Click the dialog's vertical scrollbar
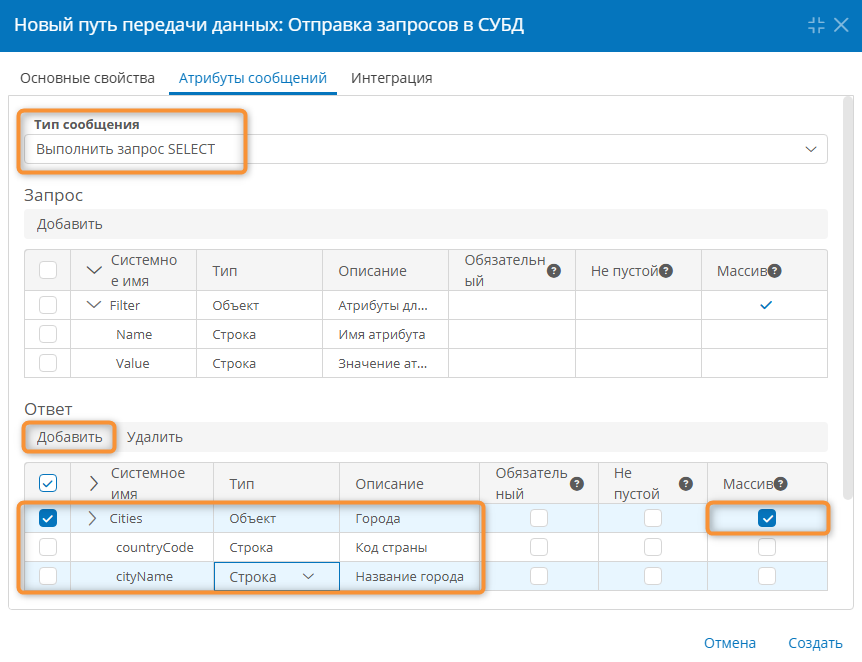 tap(848, 299)
